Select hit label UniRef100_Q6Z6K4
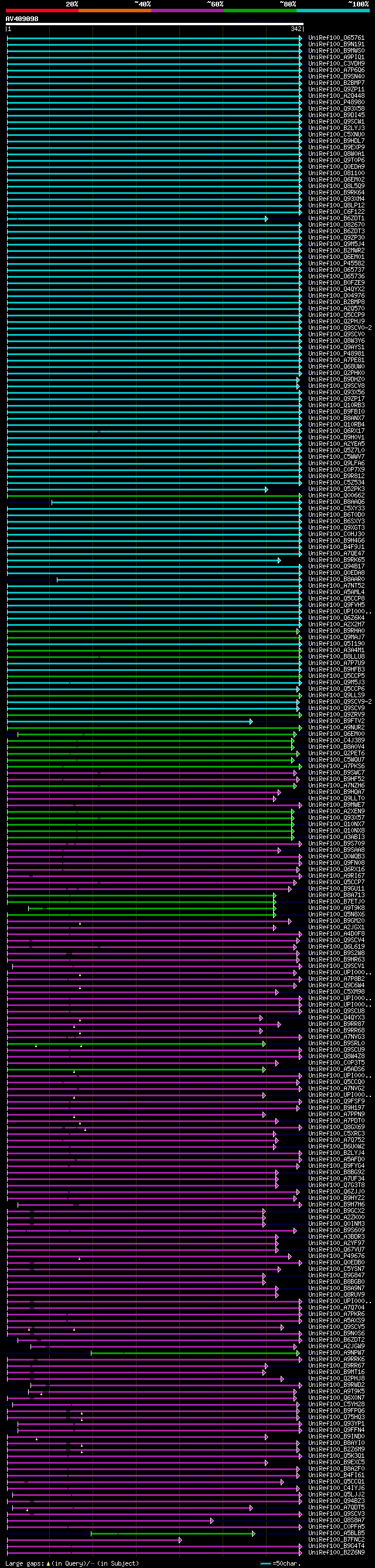This screenshot has height=1568, width=375. 337,618
